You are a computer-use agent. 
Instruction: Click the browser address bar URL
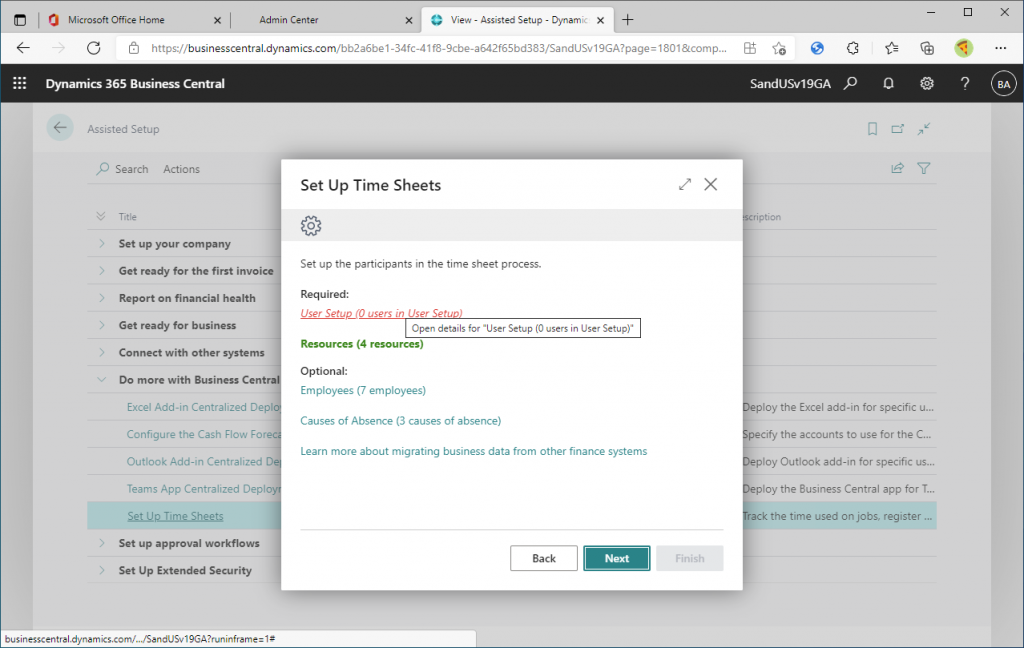[x=438, y=48]
